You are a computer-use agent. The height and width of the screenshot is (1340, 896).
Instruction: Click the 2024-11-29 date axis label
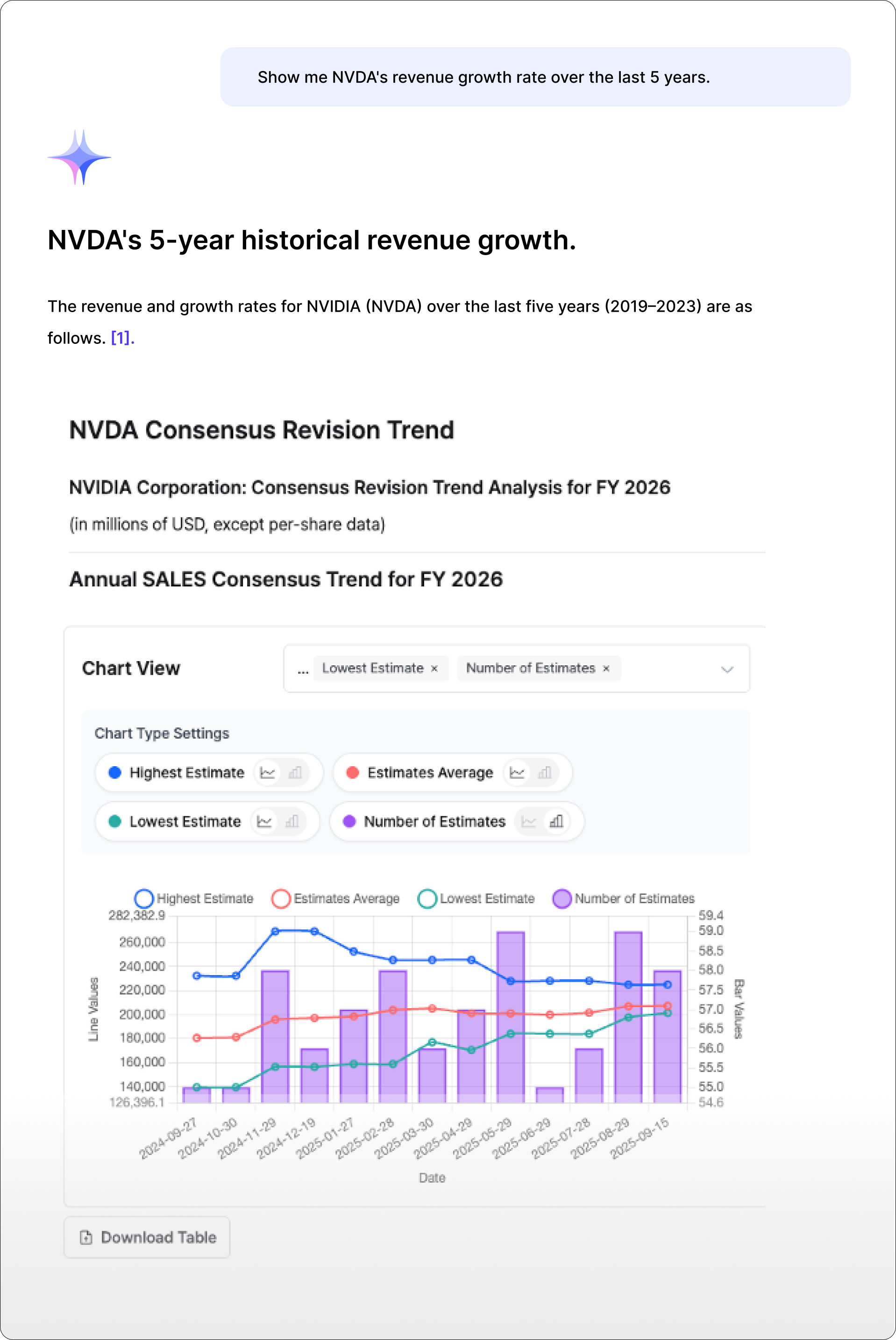pos(247,1139)
